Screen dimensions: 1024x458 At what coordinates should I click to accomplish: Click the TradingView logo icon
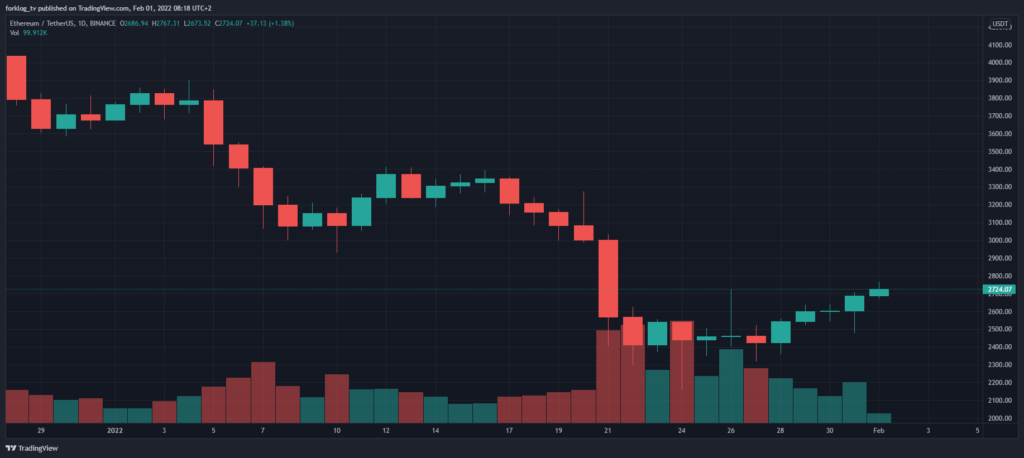[12, 447]
